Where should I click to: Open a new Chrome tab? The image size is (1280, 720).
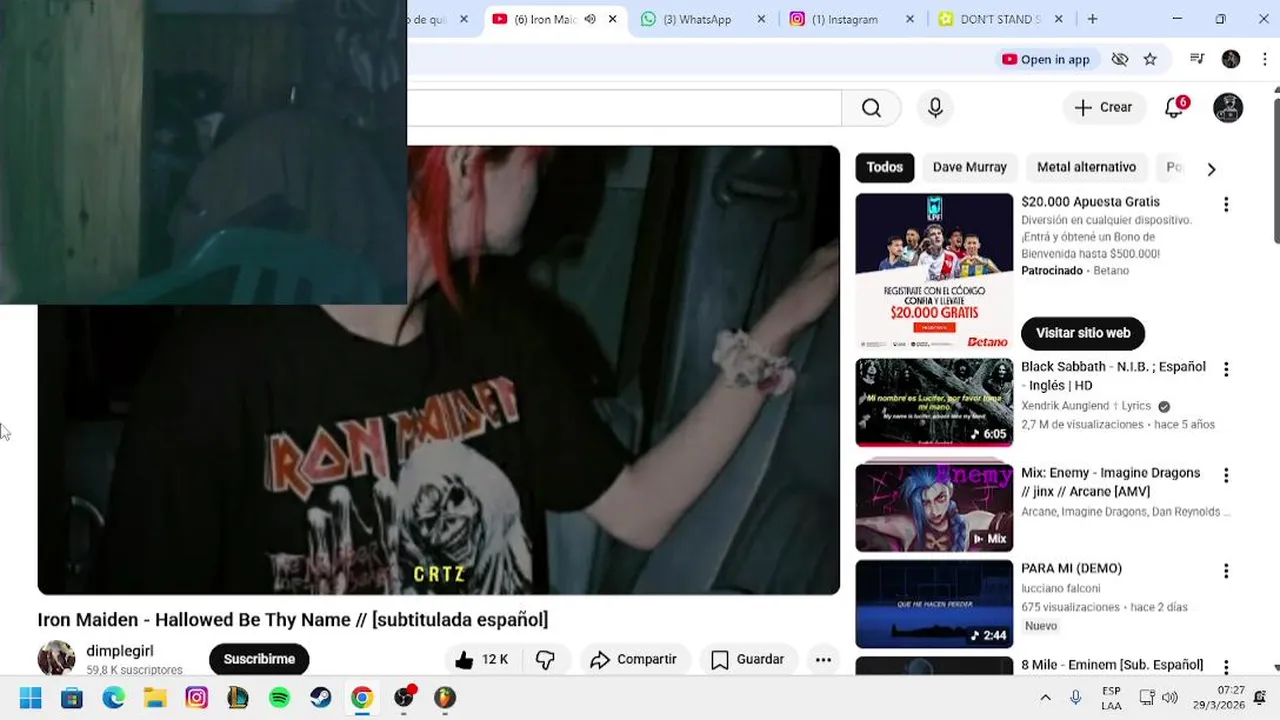[x=1092, y=19]
